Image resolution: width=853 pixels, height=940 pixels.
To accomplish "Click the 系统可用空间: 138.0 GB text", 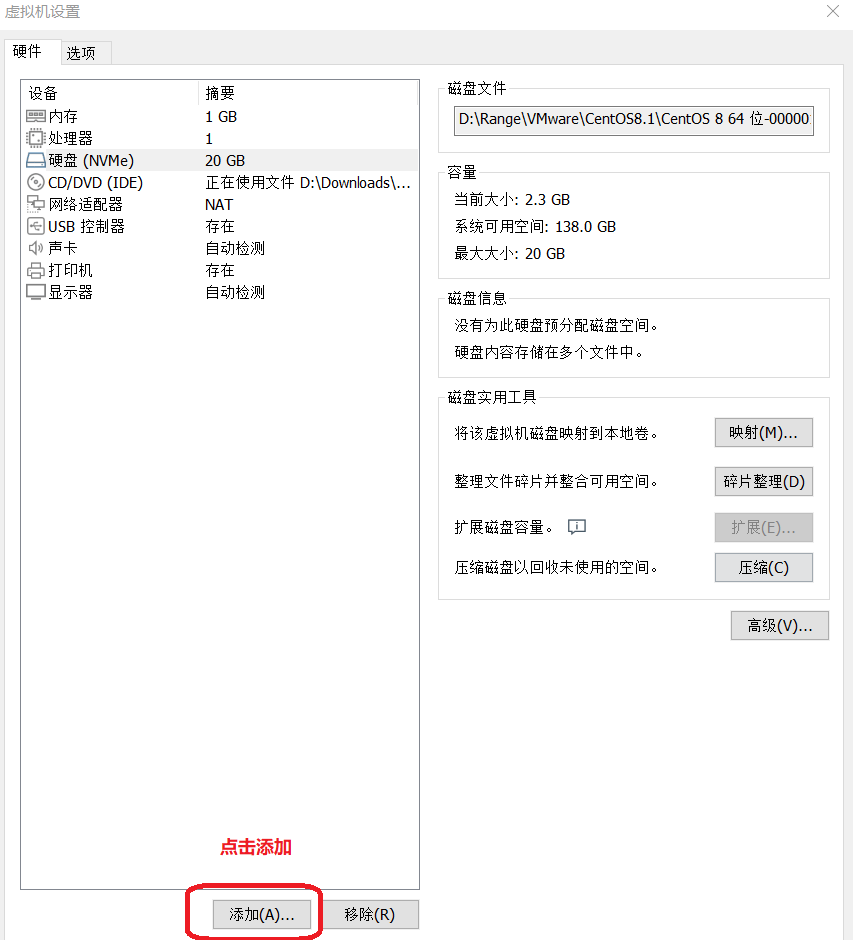I will [x=535, y=227].
